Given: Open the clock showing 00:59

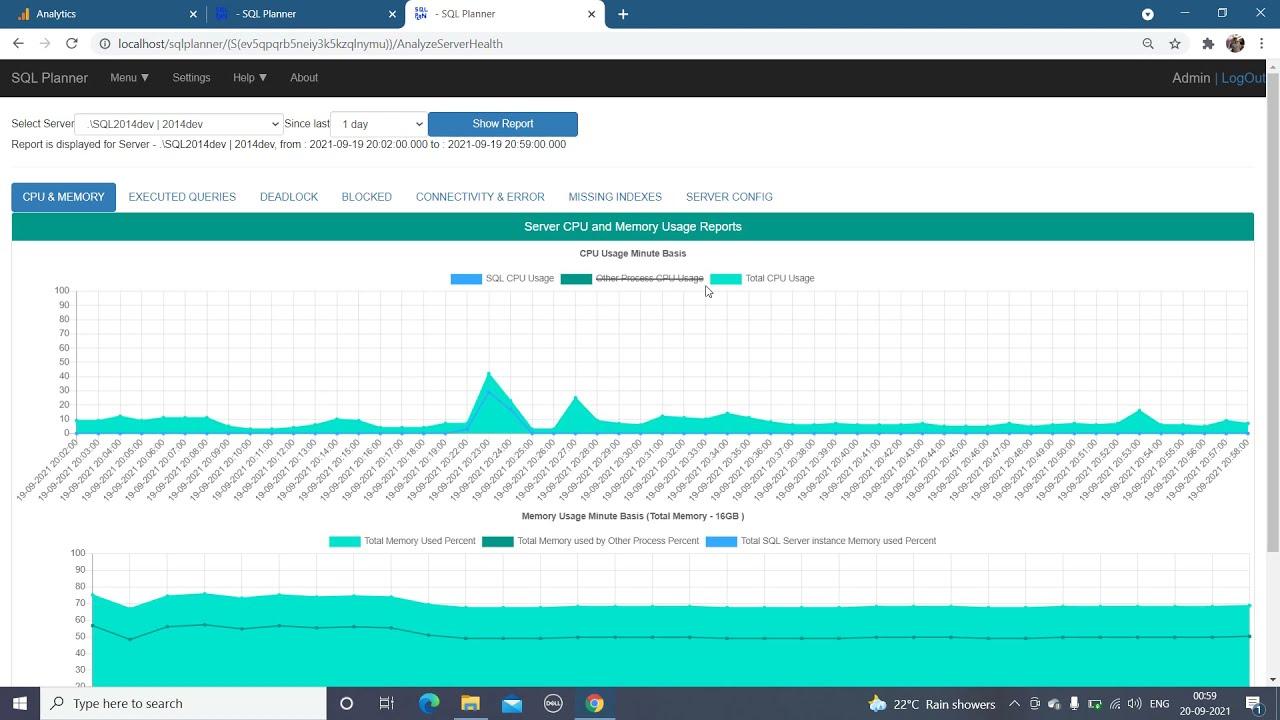Looking at the screenshot, I should (1204, 704).
